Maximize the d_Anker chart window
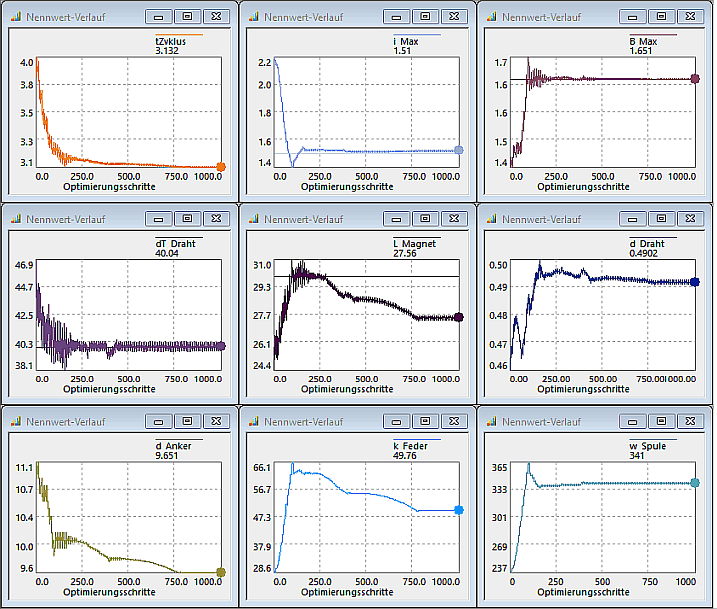Viewport: 717px width, 609px height. pyautogui.click(x=187, y=420)
